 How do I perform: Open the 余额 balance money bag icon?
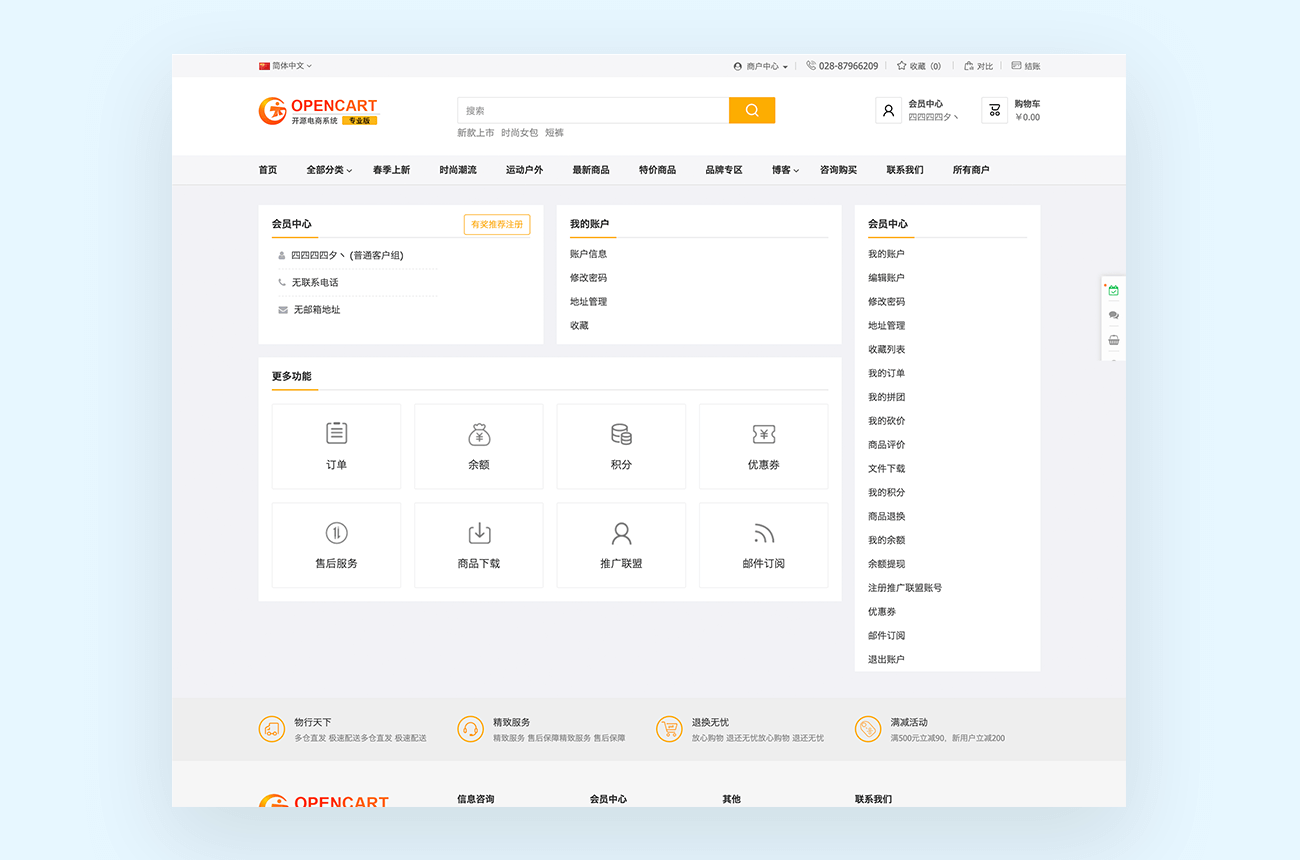click(x=479, y=434)
